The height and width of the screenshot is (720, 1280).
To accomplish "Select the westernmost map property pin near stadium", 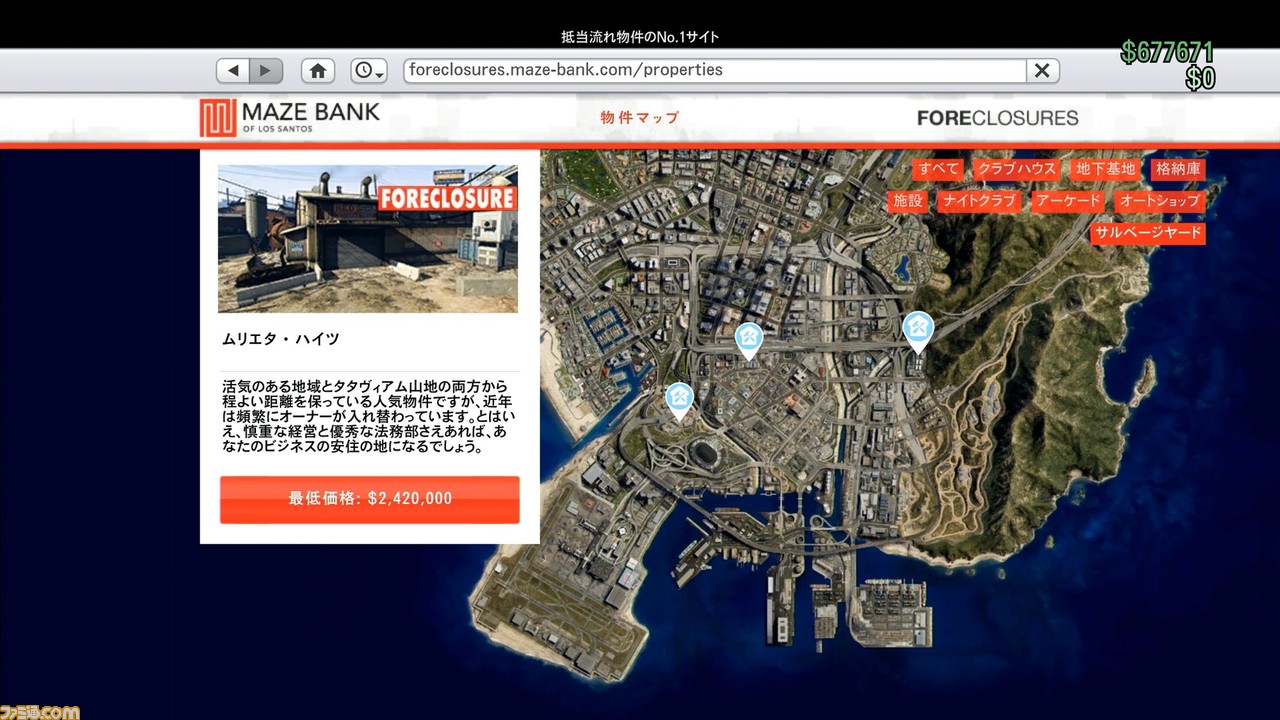I will point(680,401).
